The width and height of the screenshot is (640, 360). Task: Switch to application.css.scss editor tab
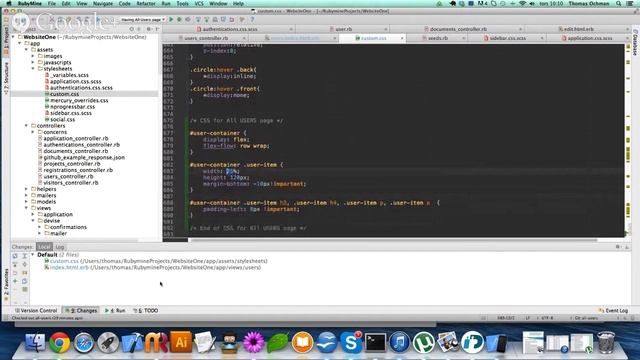click(x=589, y=38)
